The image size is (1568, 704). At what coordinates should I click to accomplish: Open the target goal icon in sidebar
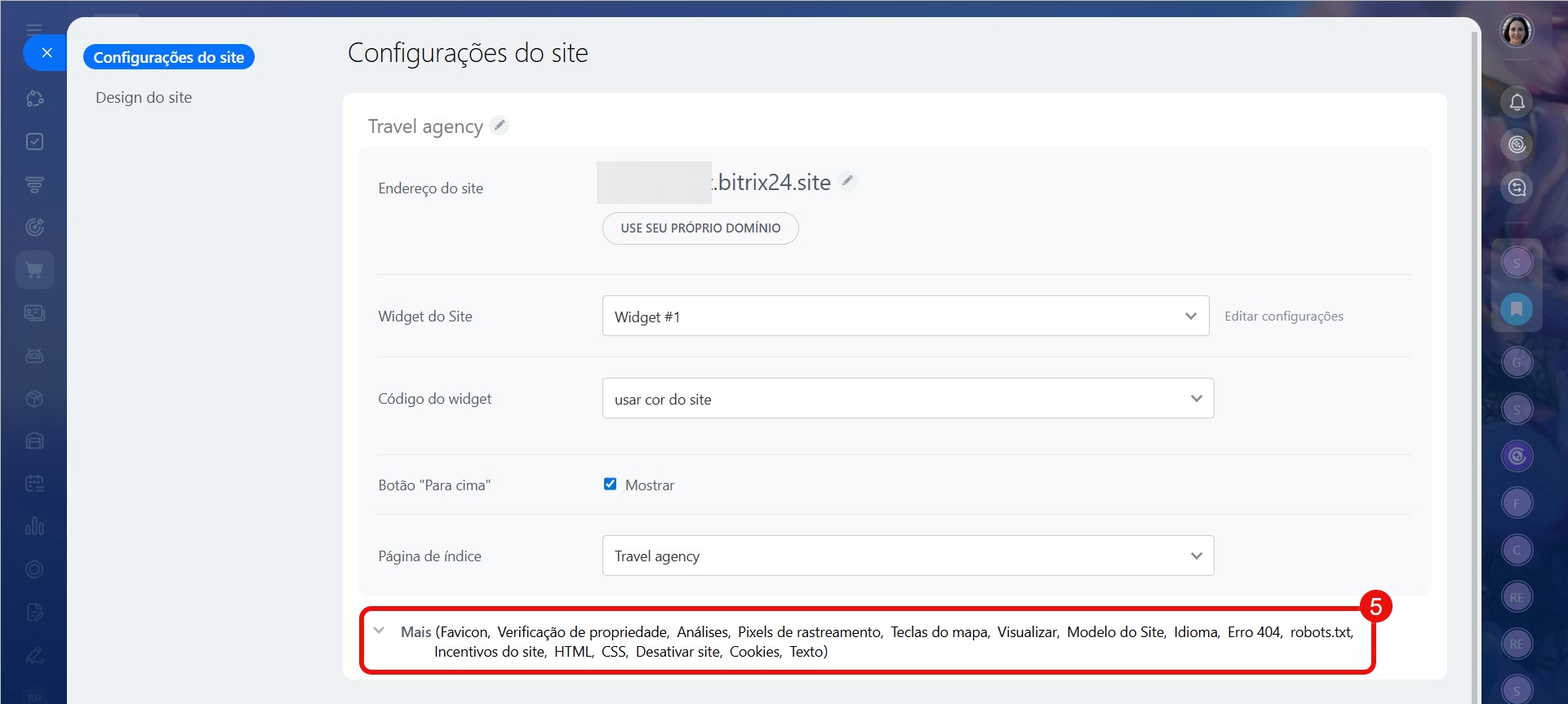[34, 227]
